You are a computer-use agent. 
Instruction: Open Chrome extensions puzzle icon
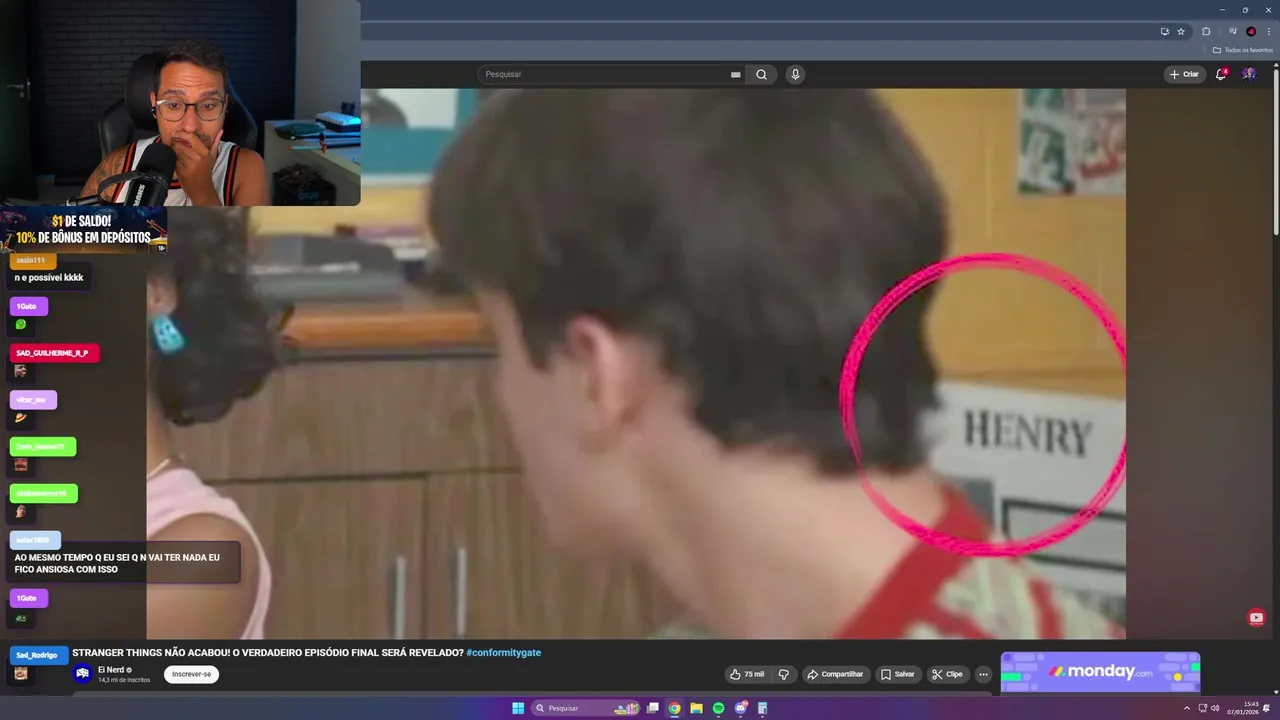1206,31
